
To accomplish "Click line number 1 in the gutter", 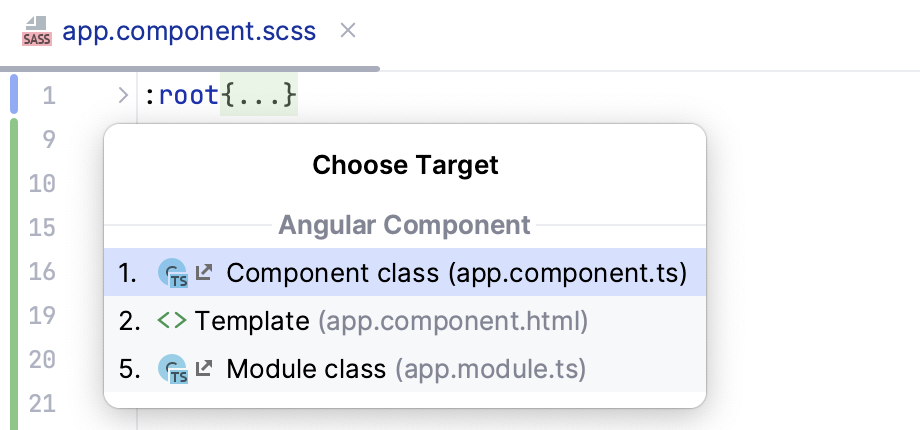I will (49, 97).
